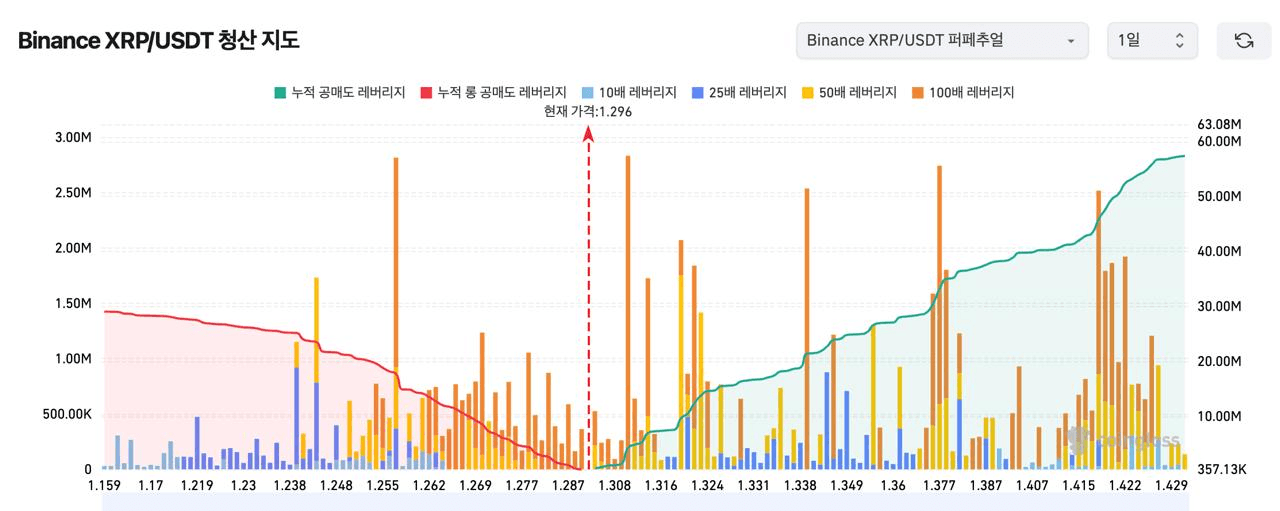This screenshot has width=1280, height=511.
Task: Click the 1.255 price axis label
Action: [382, 485]
